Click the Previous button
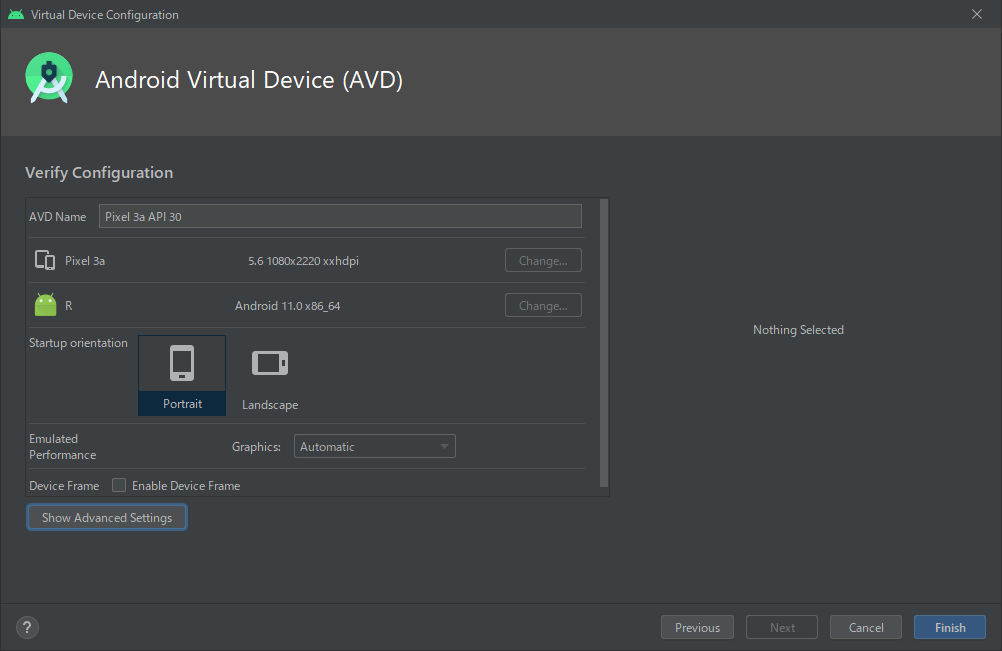 (697, 627)
